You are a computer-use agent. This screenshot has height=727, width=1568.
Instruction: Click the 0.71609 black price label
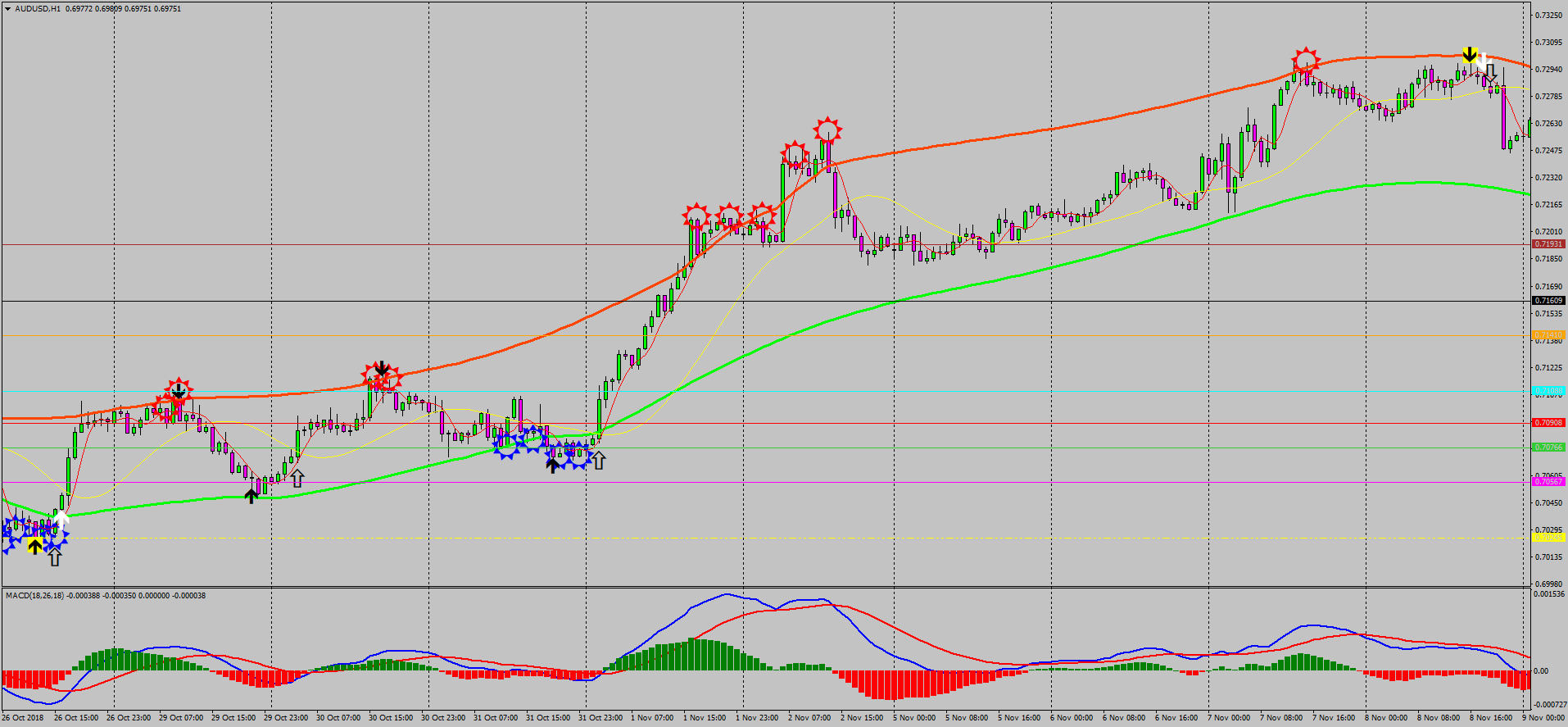[x=1548, y=301]
